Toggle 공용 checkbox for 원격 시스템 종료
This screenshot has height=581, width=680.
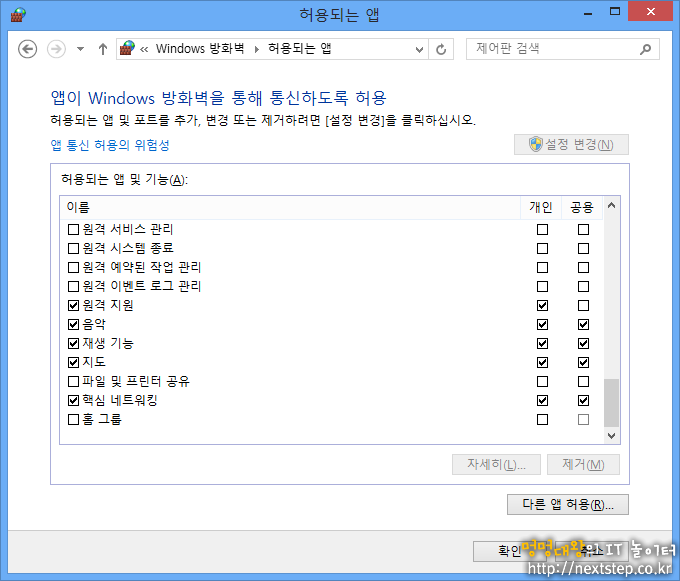[x=583, y=248]
